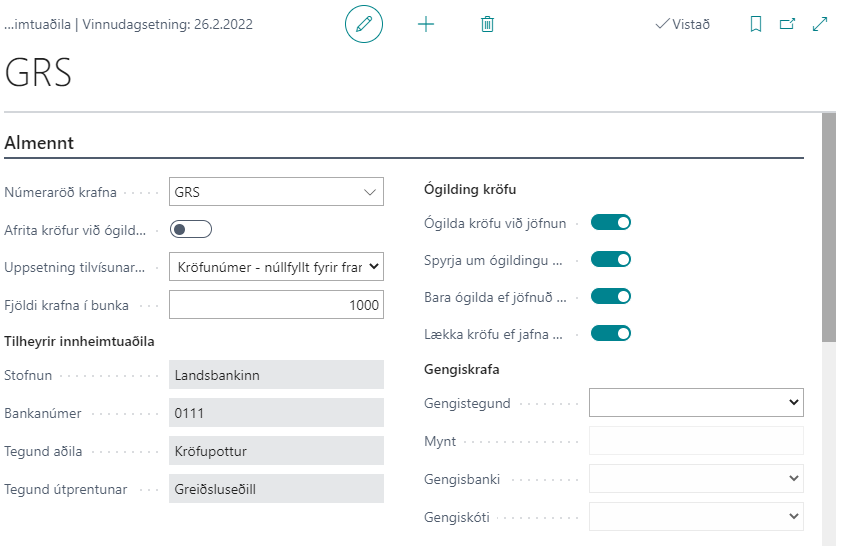
Task: Switch off Lækka kröfu ef jafna toggle
Action: pyautogui.click(x=611, y=333)
